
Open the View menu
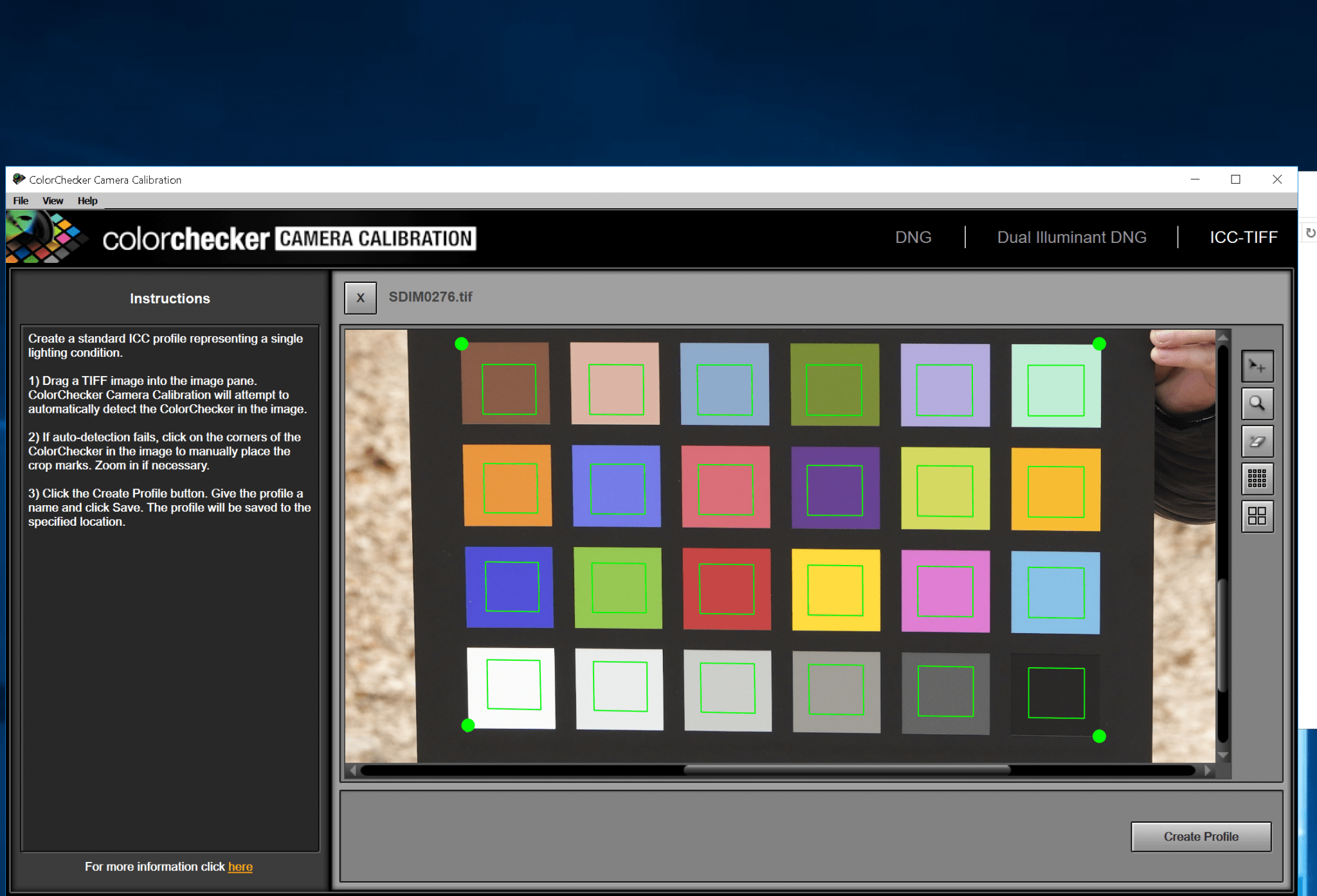tap(53, 201)
